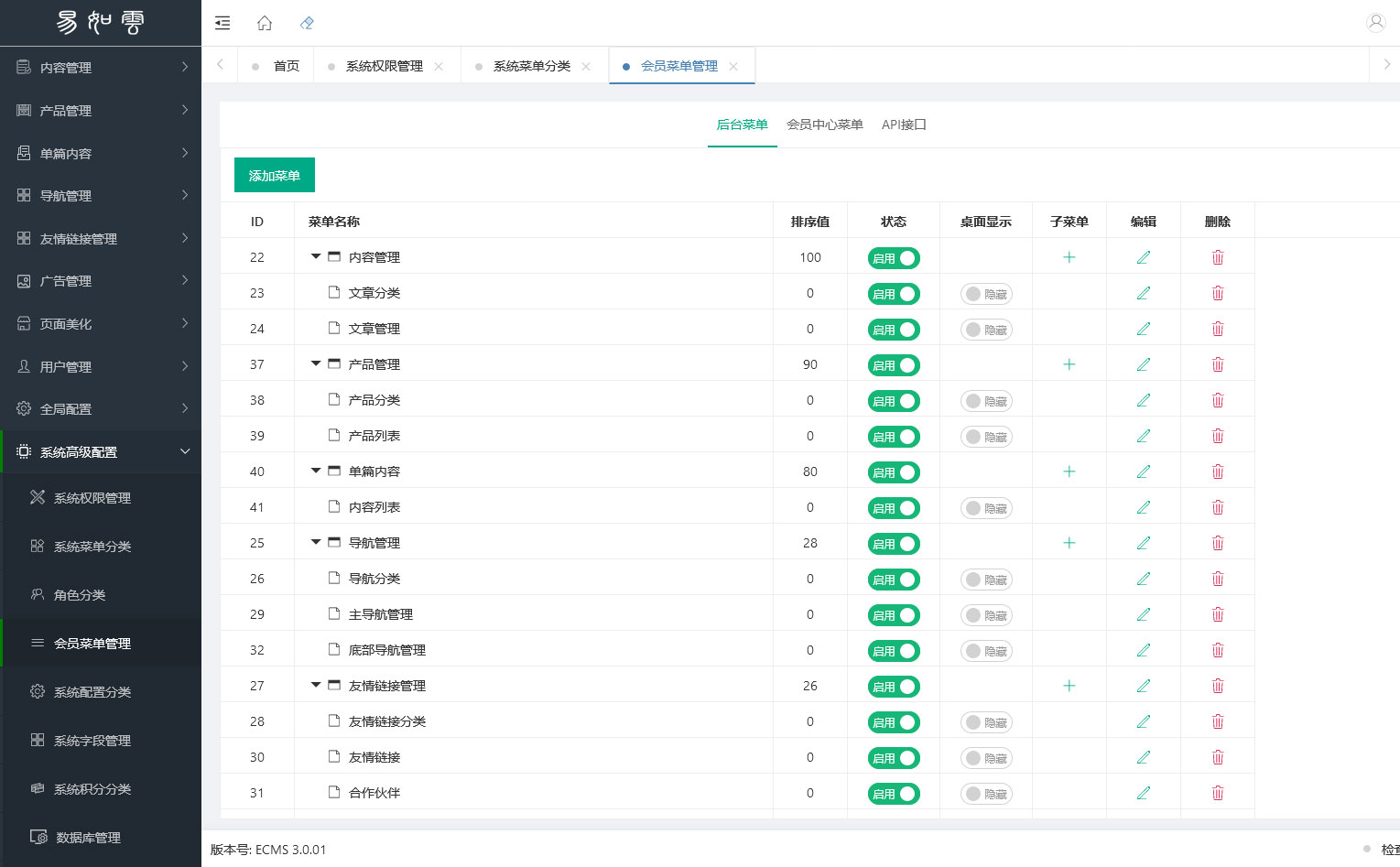Collapse the sidebar with the menu-fold icon
Screen dimensions: 1400x867
click(x=222, y=23)
